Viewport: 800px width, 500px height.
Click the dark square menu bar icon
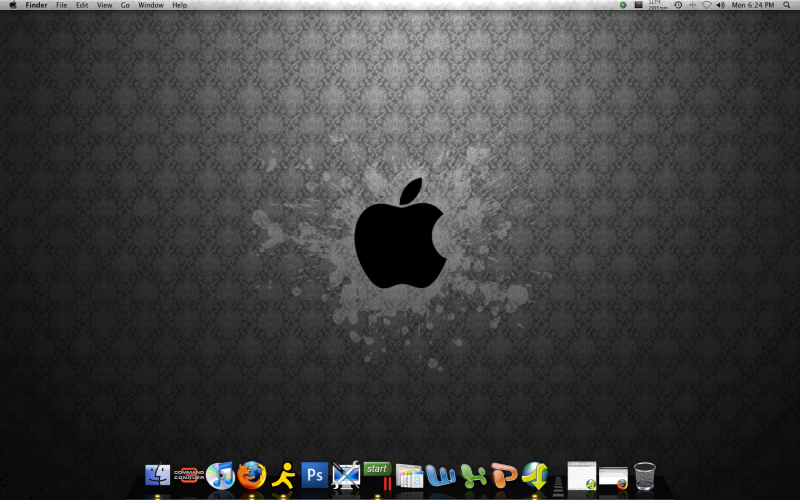click(638, 5)
